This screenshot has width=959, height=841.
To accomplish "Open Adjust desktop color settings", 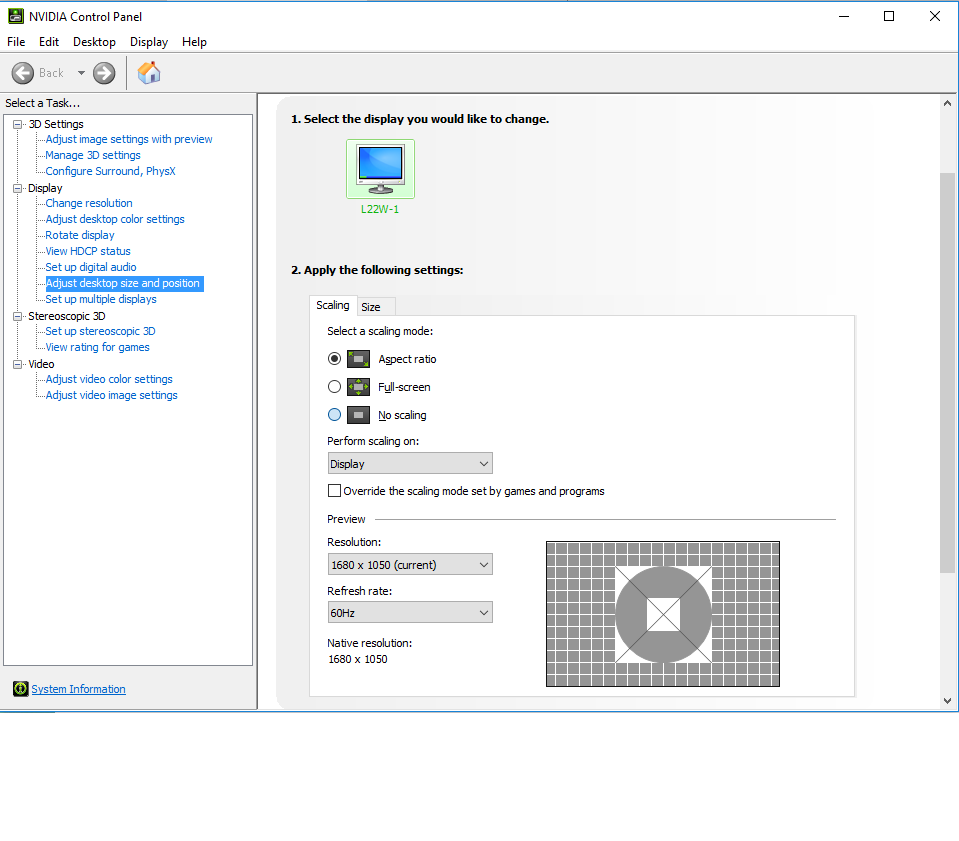I will click(x=115, y=219).
